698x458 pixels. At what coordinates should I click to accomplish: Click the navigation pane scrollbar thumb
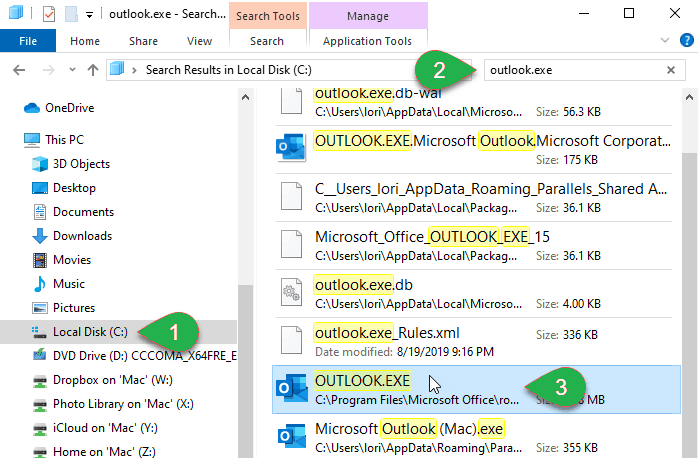coord(245,370)
